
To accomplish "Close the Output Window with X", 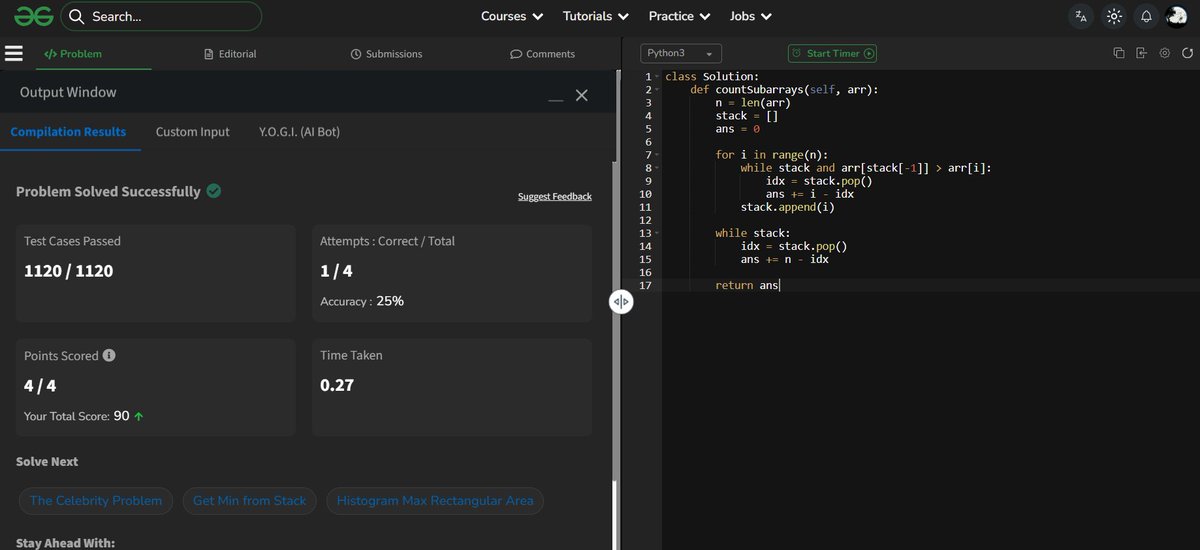I will coord(581,95).
